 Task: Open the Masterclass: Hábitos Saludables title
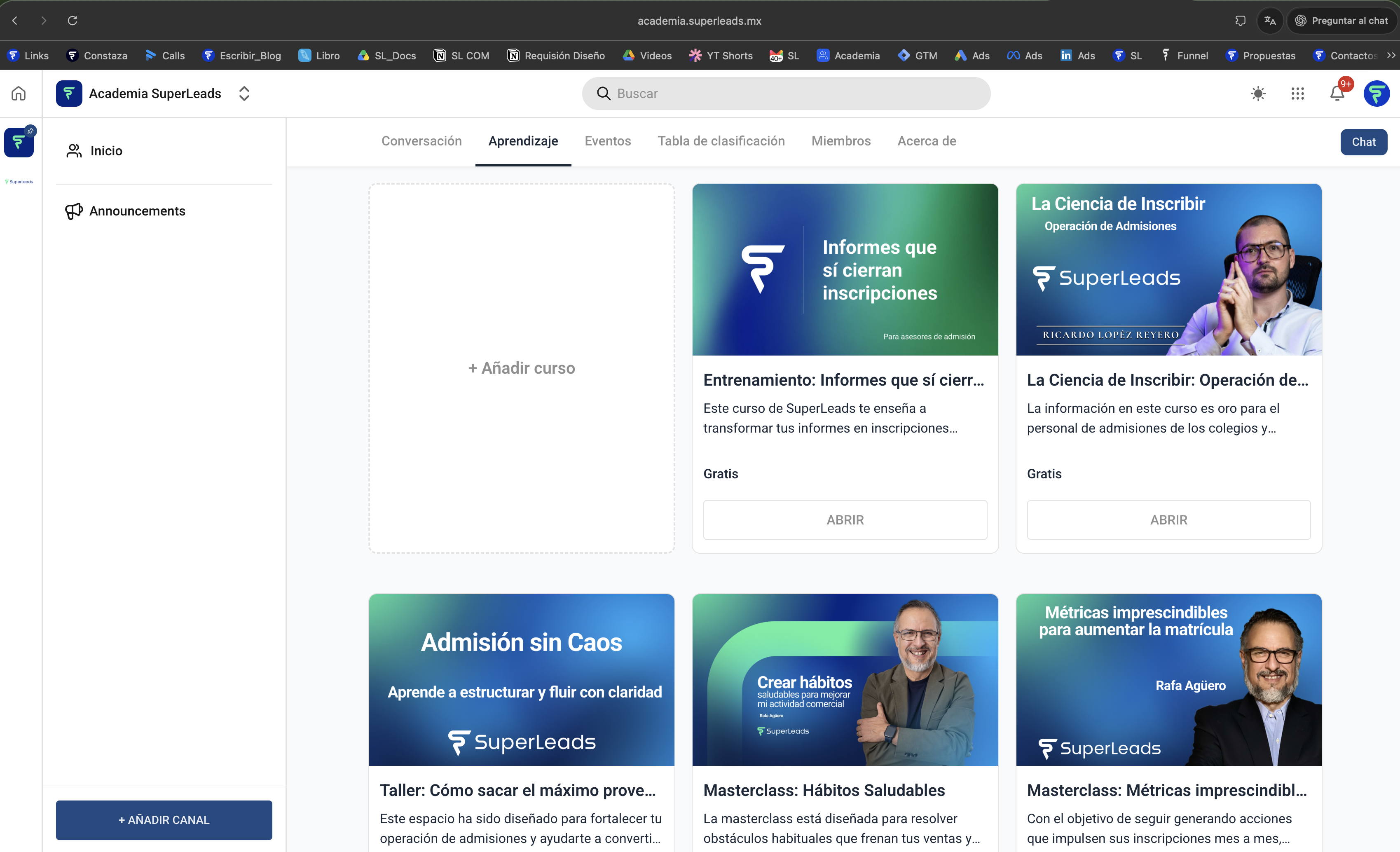click(x=824, y=790)
